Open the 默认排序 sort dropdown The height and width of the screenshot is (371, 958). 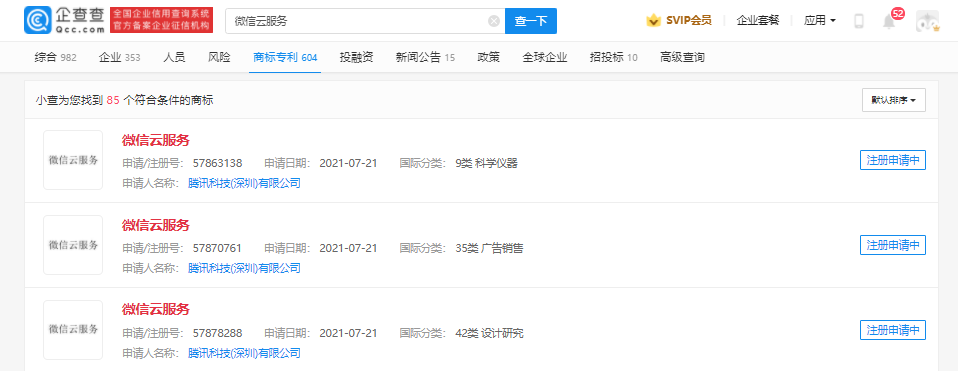[894, 100]
